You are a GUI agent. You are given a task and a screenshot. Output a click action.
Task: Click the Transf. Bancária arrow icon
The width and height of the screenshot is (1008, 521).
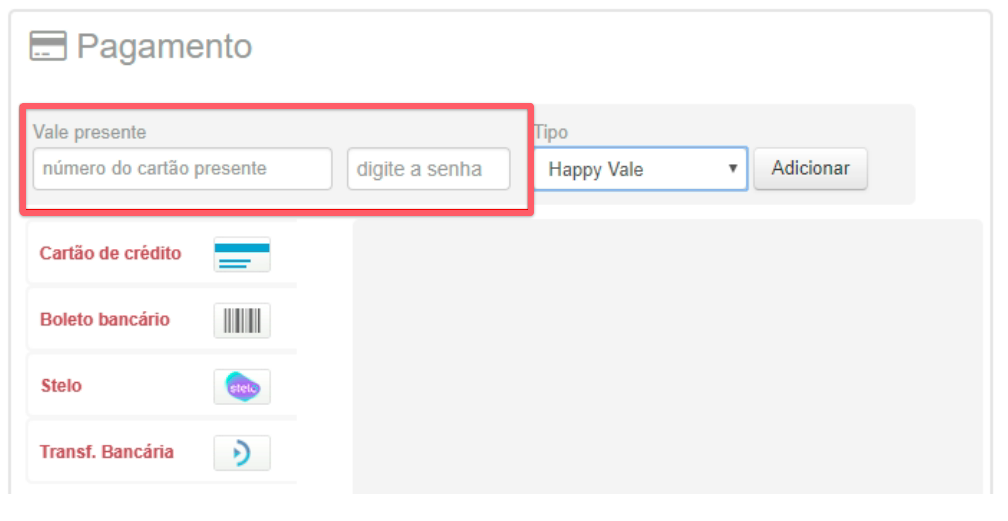[x=242, y=452]
